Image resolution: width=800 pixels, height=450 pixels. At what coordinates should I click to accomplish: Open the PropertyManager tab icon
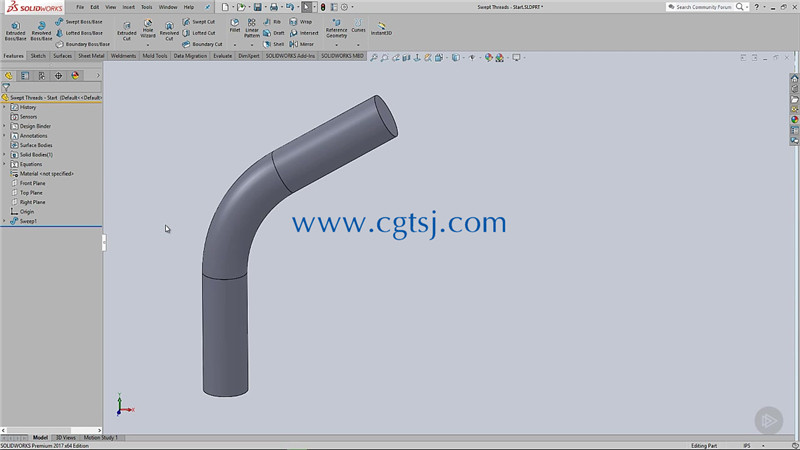(25, 76)
